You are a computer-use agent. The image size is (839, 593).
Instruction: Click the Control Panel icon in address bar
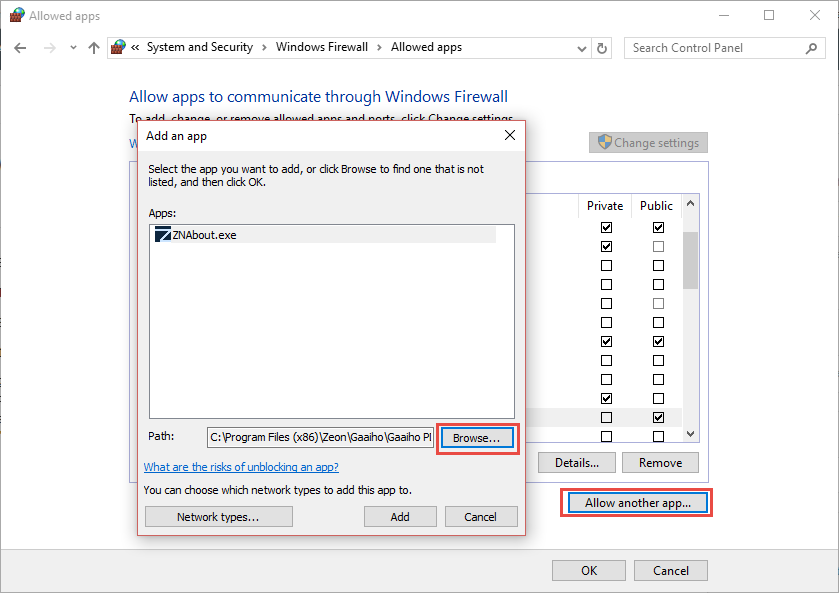(118, 48)
